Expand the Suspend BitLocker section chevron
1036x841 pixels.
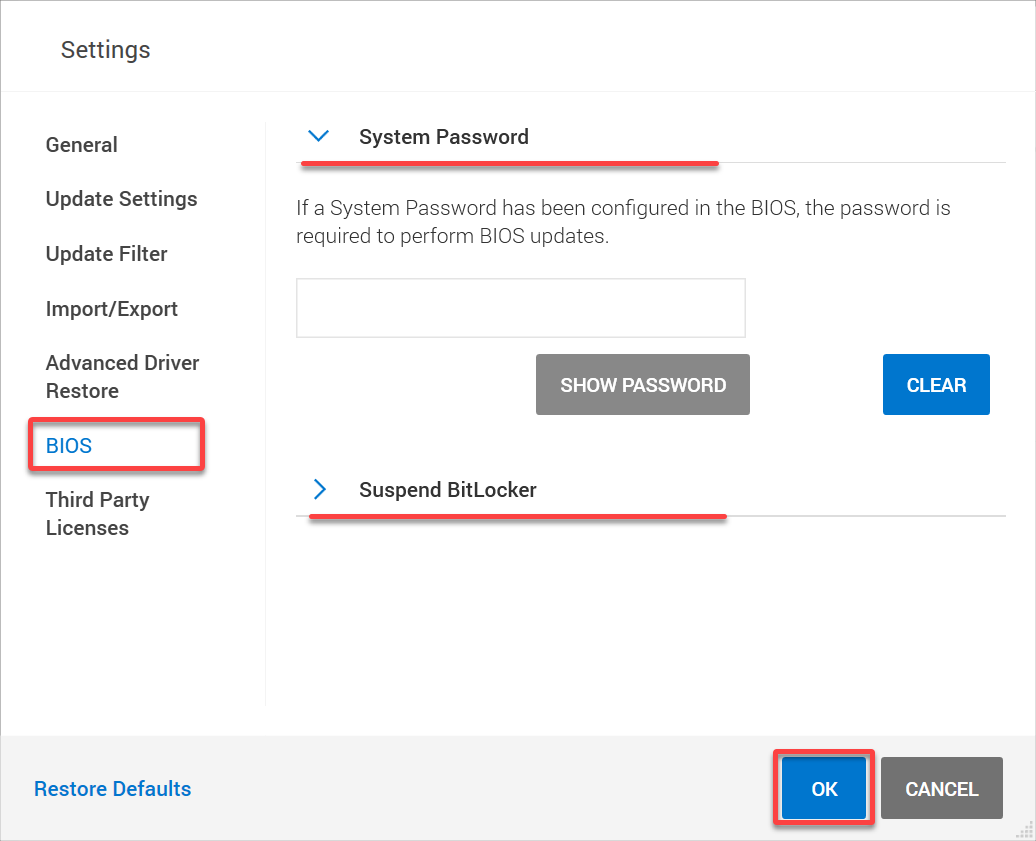tap(320, 489)
